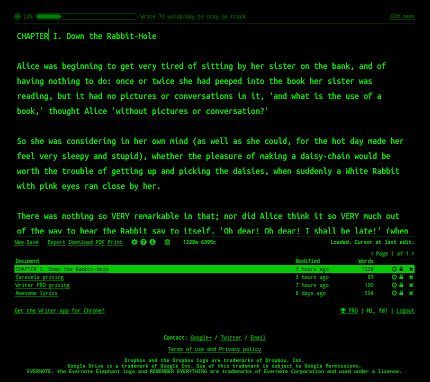Open the settings gear icon
This screenshot has width=430, height=382.
click(134, 242)
